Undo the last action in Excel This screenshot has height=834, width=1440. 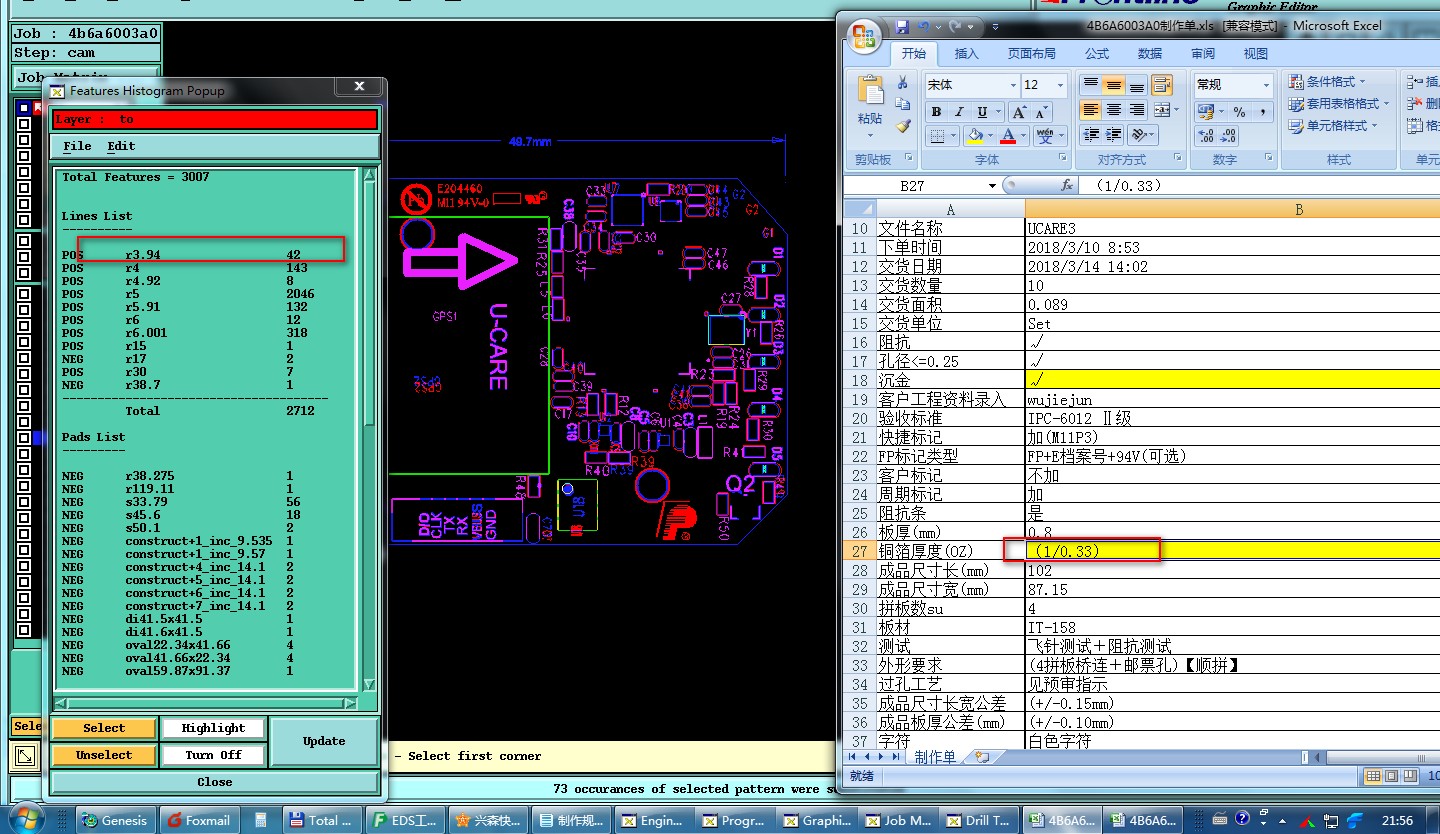click(x=924, y=26)
